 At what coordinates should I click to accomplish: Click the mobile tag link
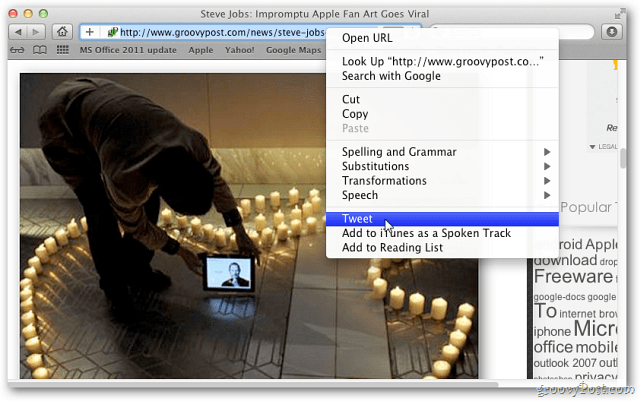(x=597, y=347)
